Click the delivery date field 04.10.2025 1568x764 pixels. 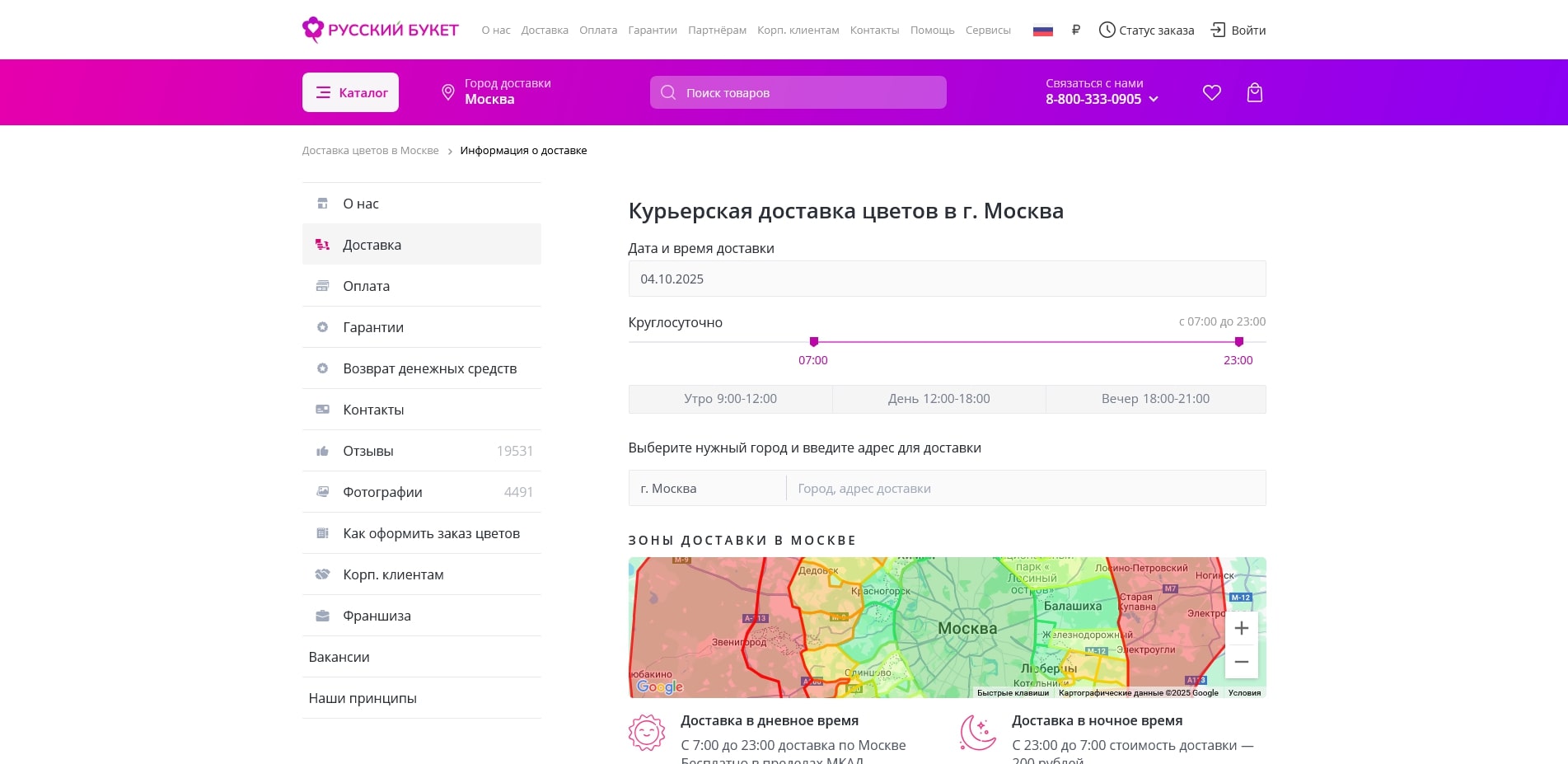pos(947,279)
